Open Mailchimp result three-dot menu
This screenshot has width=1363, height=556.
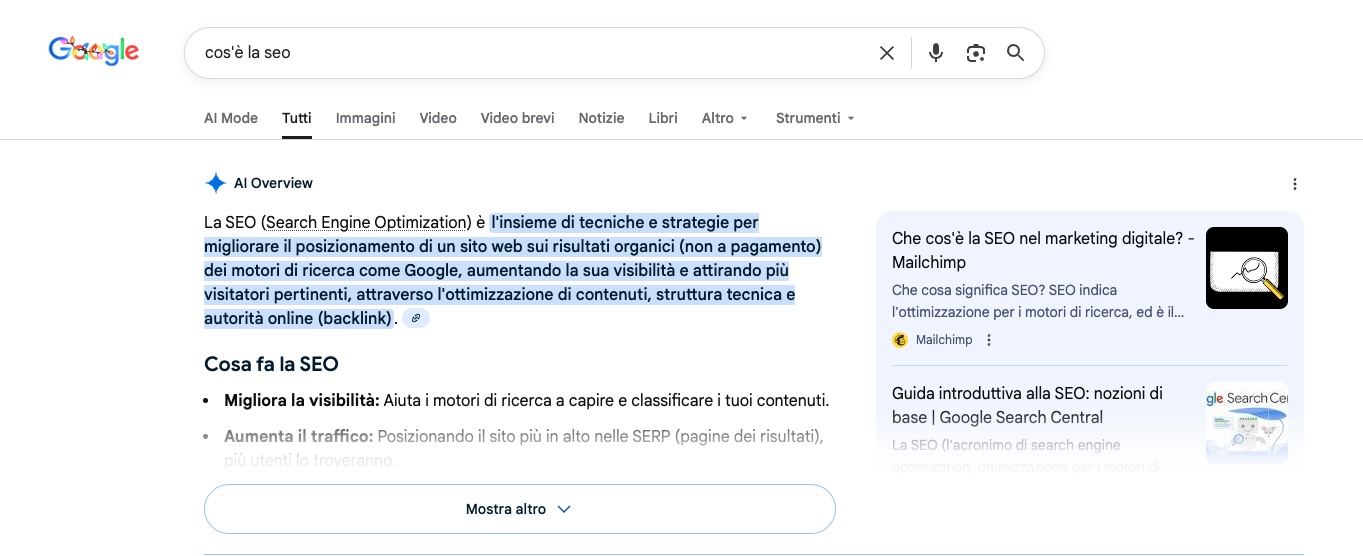click(x=989, y=340)
